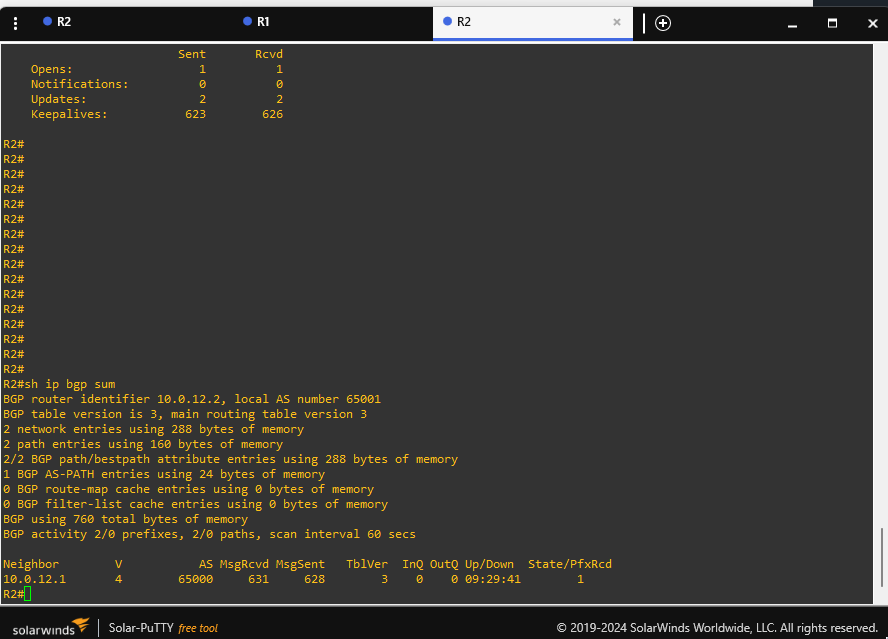Click blue status dot on first R2 tab
Screen dimensions: 888x639
click(x=48, y=22)
